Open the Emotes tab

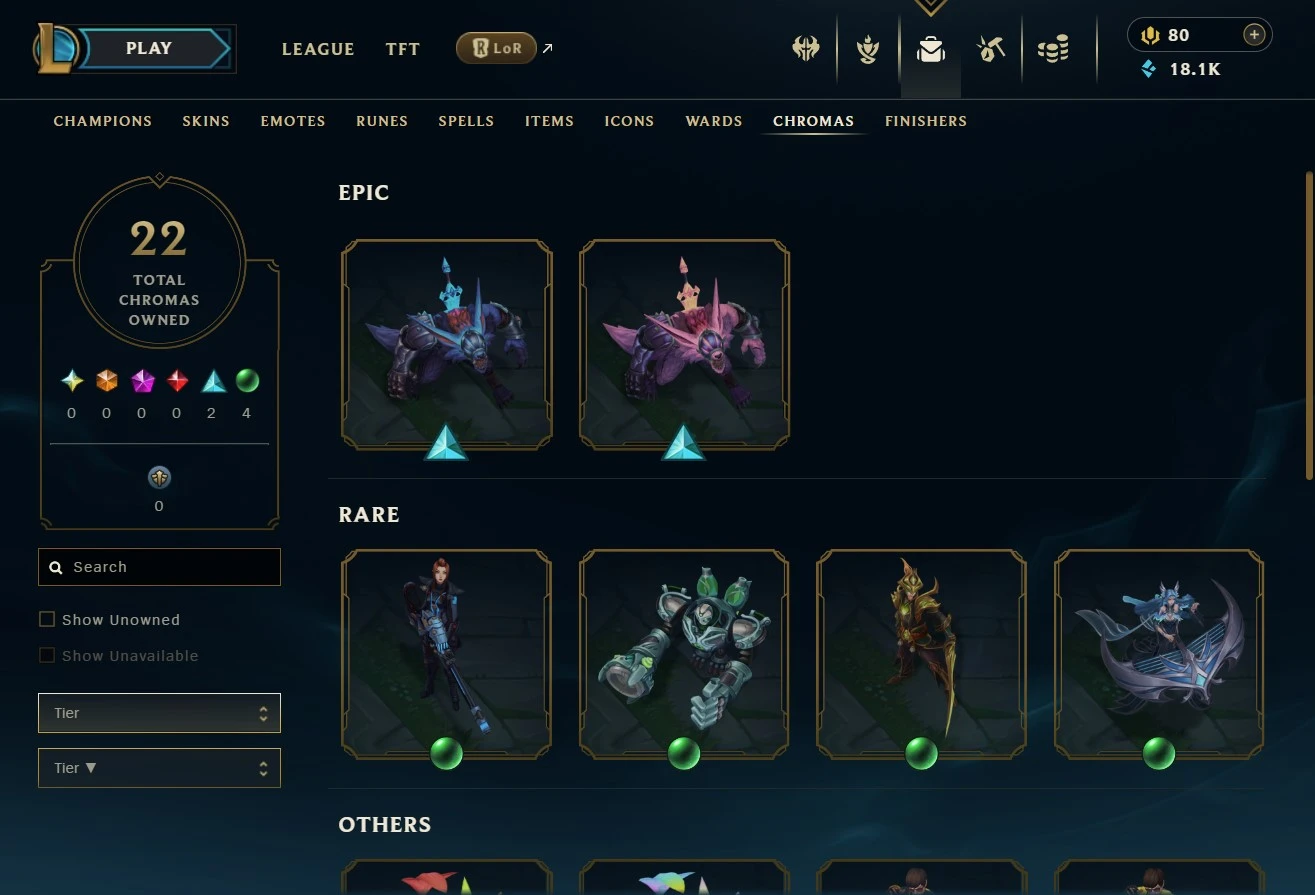(x=293, y=121)
